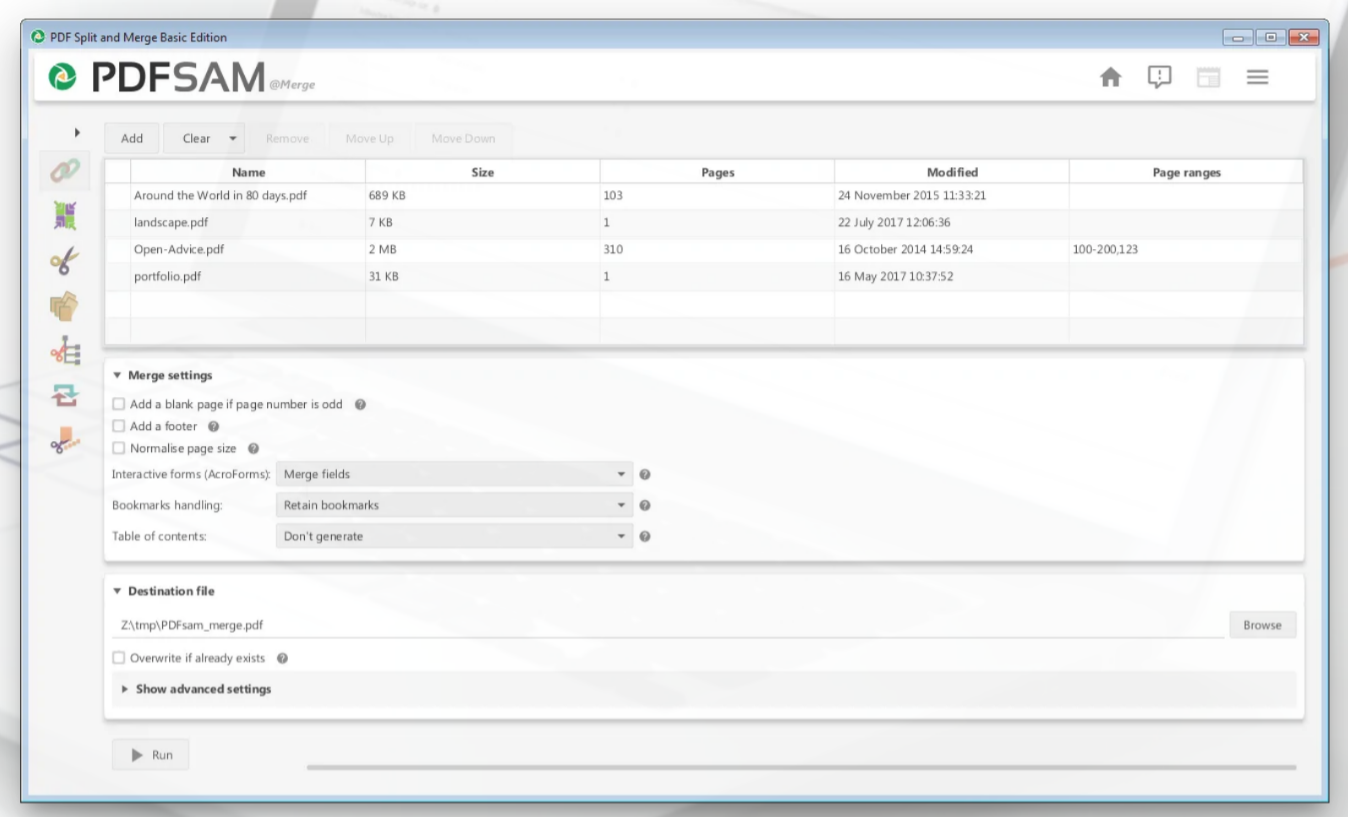Screen dimensions: 1348x817
Task: Open the Clear button's dropdown arrow
Action: click(232, 139)
